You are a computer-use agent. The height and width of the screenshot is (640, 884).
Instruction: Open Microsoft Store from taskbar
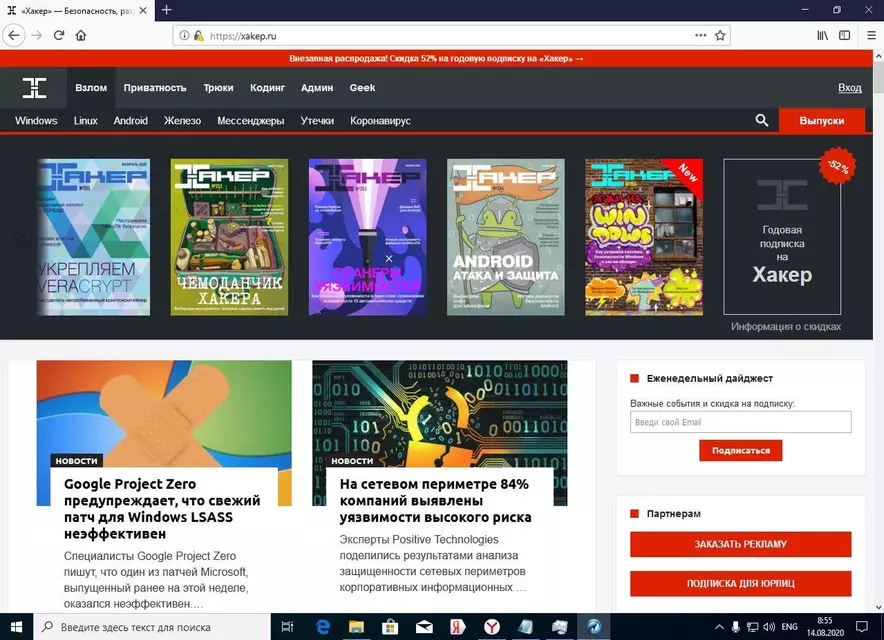pyautogui.click(x=390, y=627)
